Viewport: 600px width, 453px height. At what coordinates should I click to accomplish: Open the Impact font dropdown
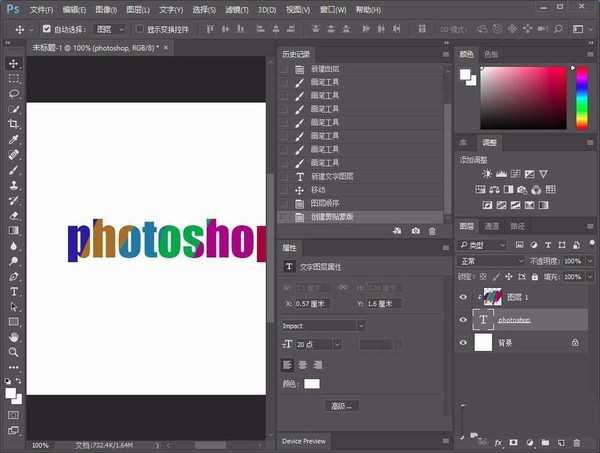click(x=323, y=325)
